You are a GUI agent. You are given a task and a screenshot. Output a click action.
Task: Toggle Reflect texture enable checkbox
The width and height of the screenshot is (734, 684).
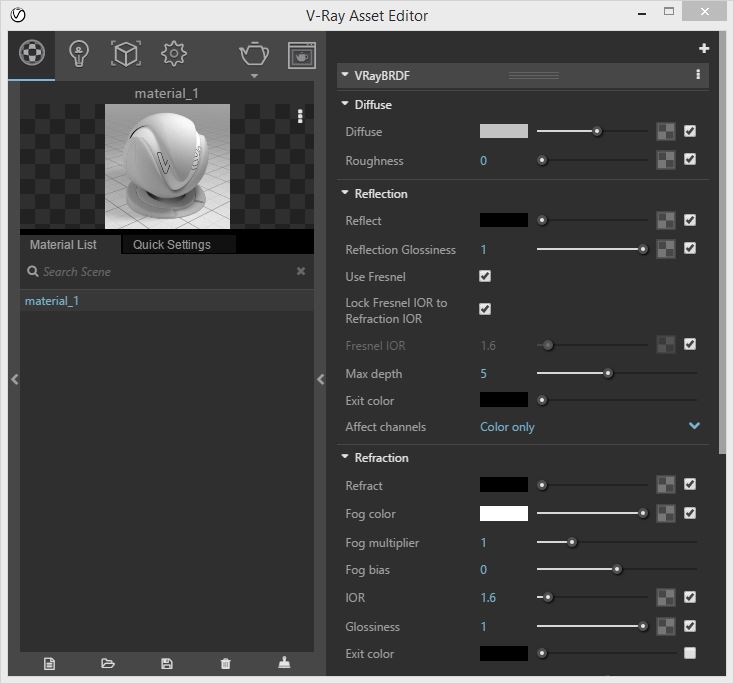[x=690, y=220]
